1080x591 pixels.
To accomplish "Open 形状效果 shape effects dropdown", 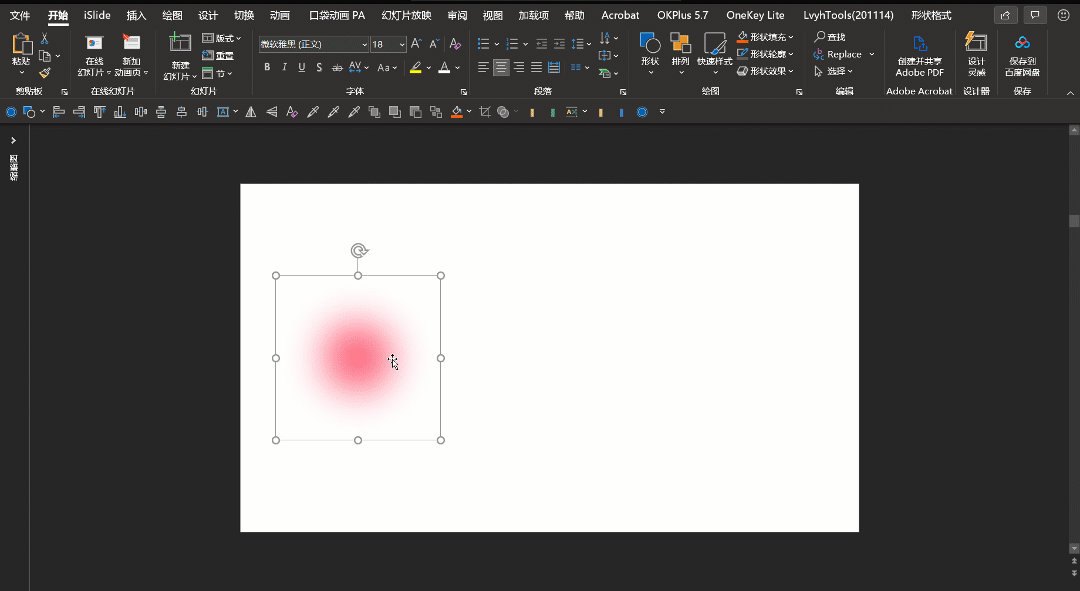I will [x=765, y=71].
